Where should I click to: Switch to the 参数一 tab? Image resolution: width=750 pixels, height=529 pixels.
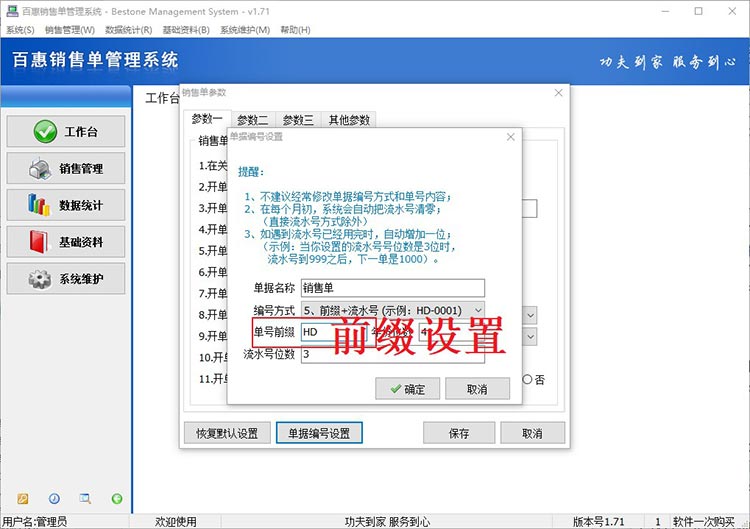[x=207, y=119]
